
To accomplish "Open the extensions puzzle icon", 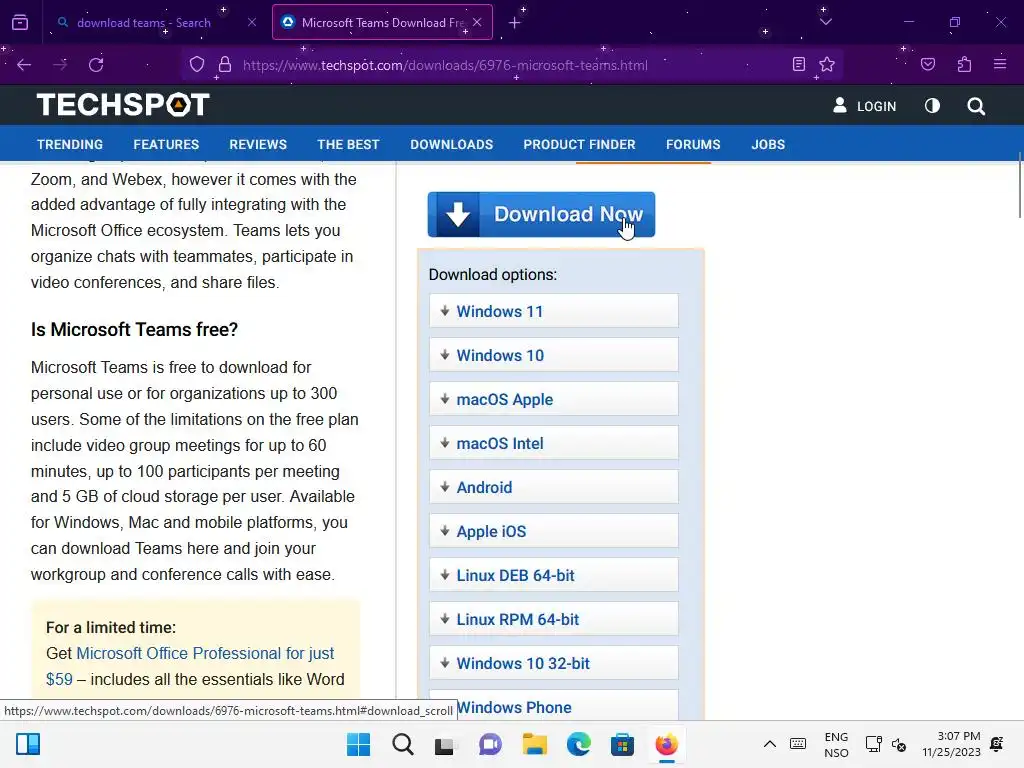I will coord(964,64).
